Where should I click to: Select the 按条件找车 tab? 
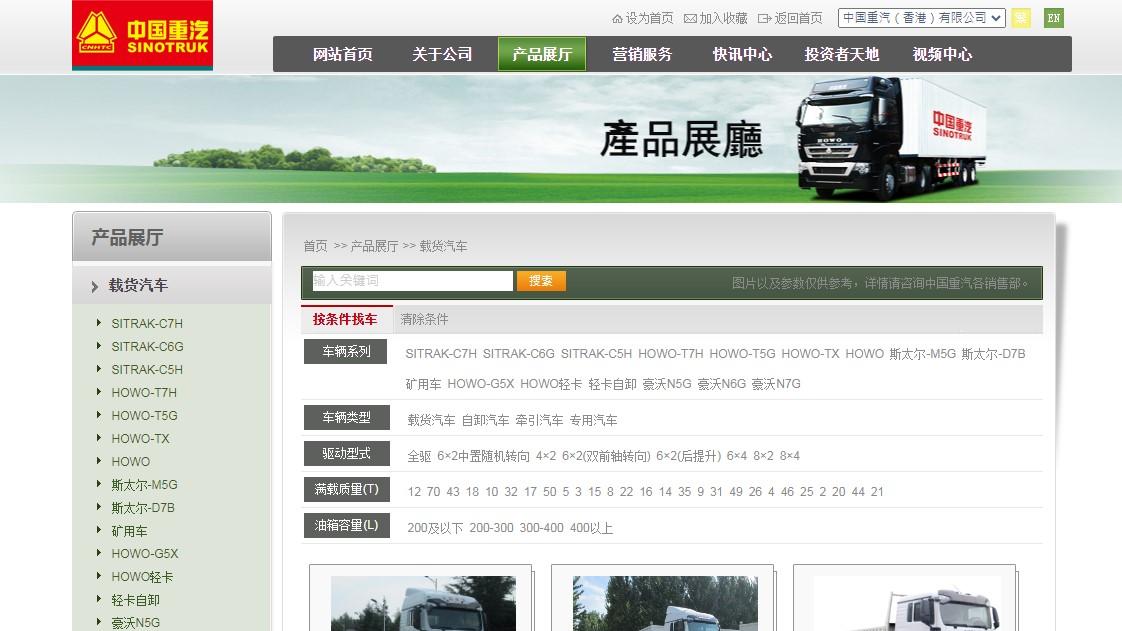[345, 320]
